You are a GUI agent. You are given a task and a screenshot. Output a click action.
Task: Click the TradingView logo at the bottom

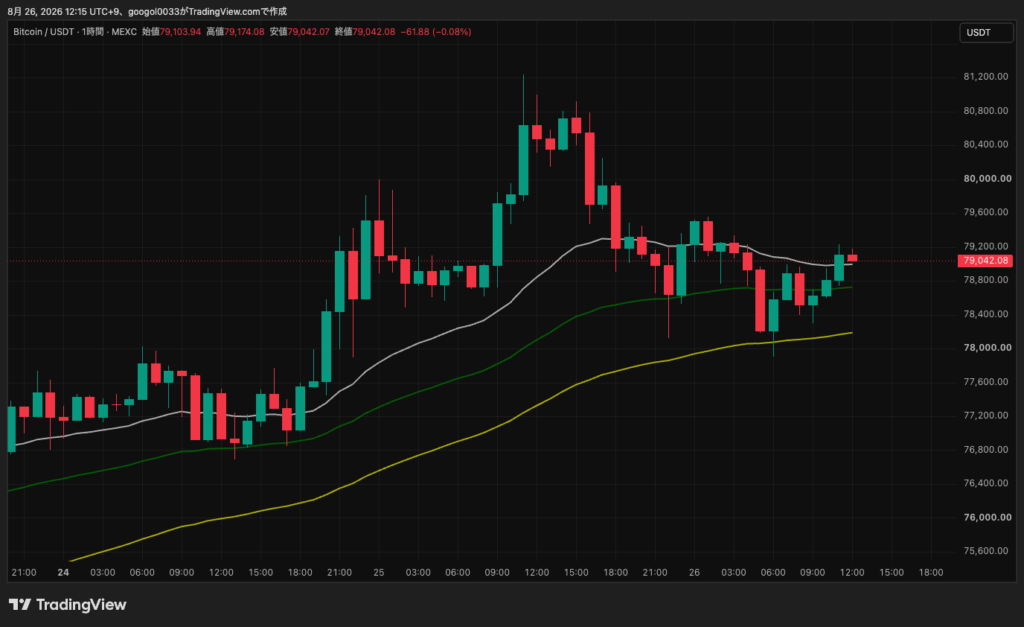click(67, 605)
